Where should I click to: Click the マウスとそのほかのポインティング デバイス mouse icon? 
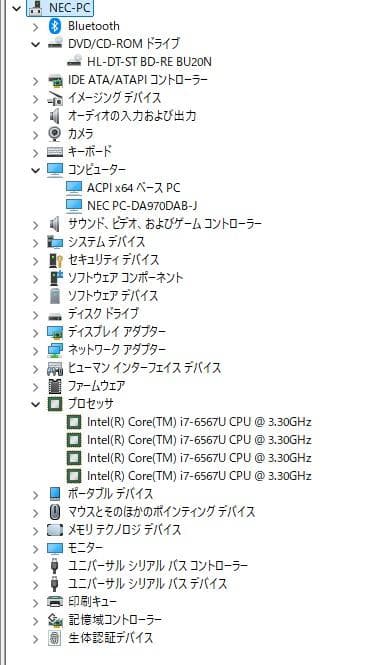tap(55, 511)
